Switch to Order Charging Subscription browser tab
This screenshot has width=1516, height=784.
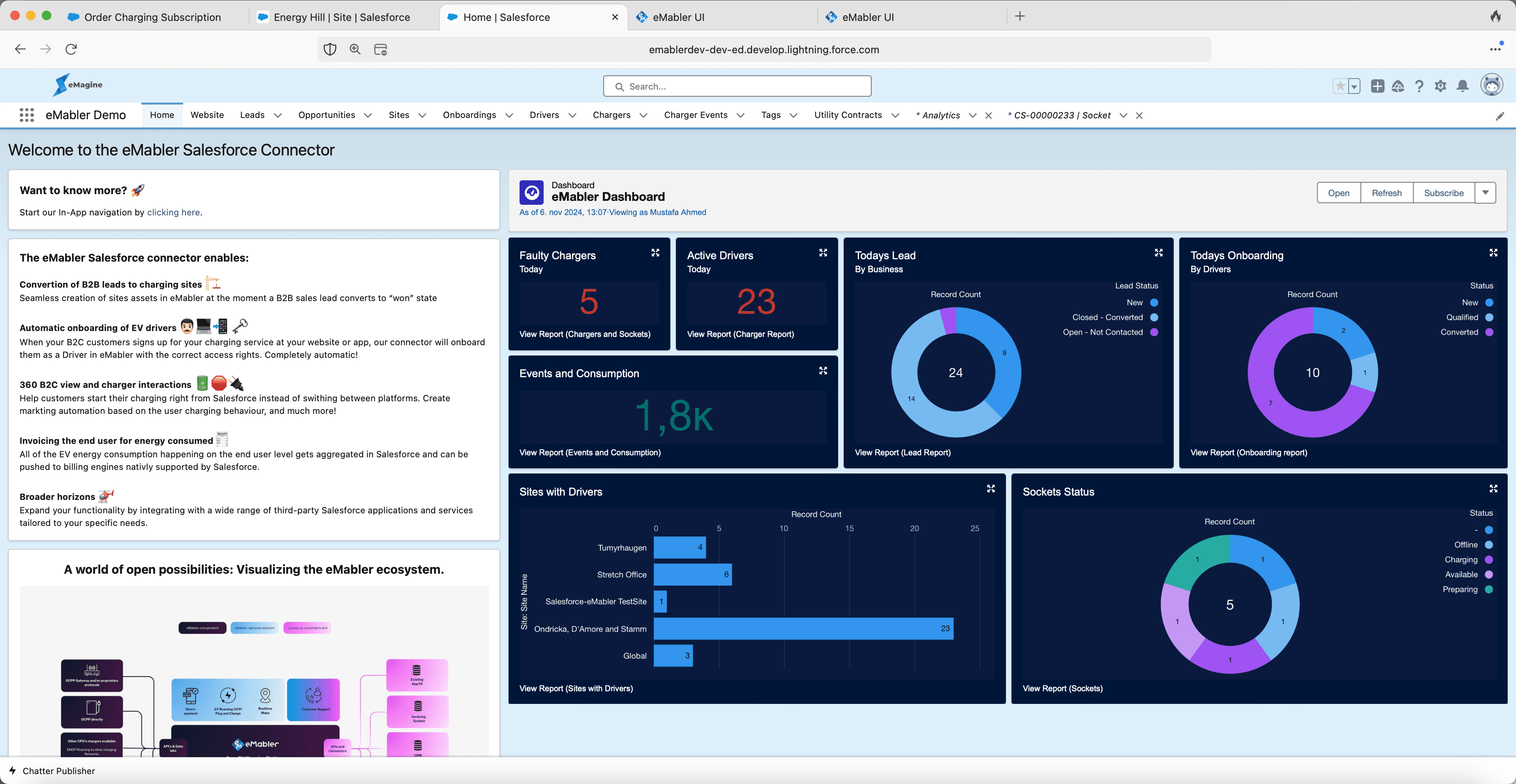point(152,17)
